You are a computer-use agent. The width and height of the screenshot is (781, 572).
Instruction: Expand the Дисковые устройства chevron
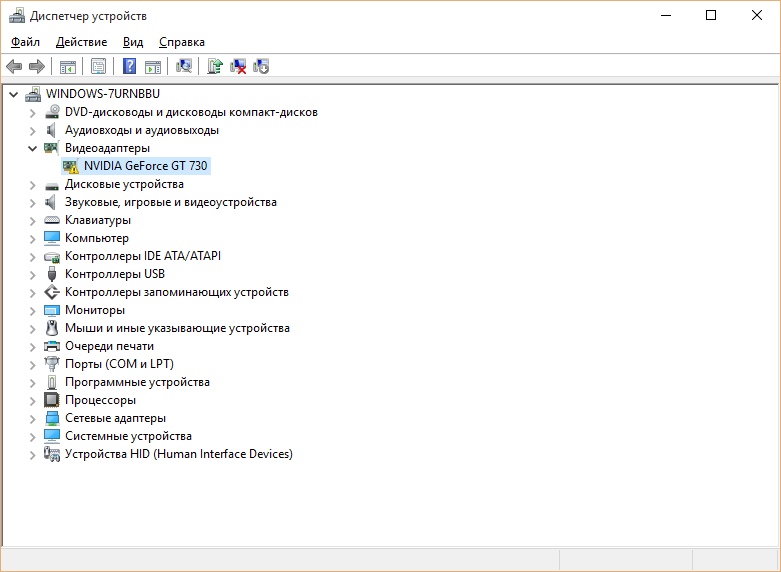click(x=33, y=185)
